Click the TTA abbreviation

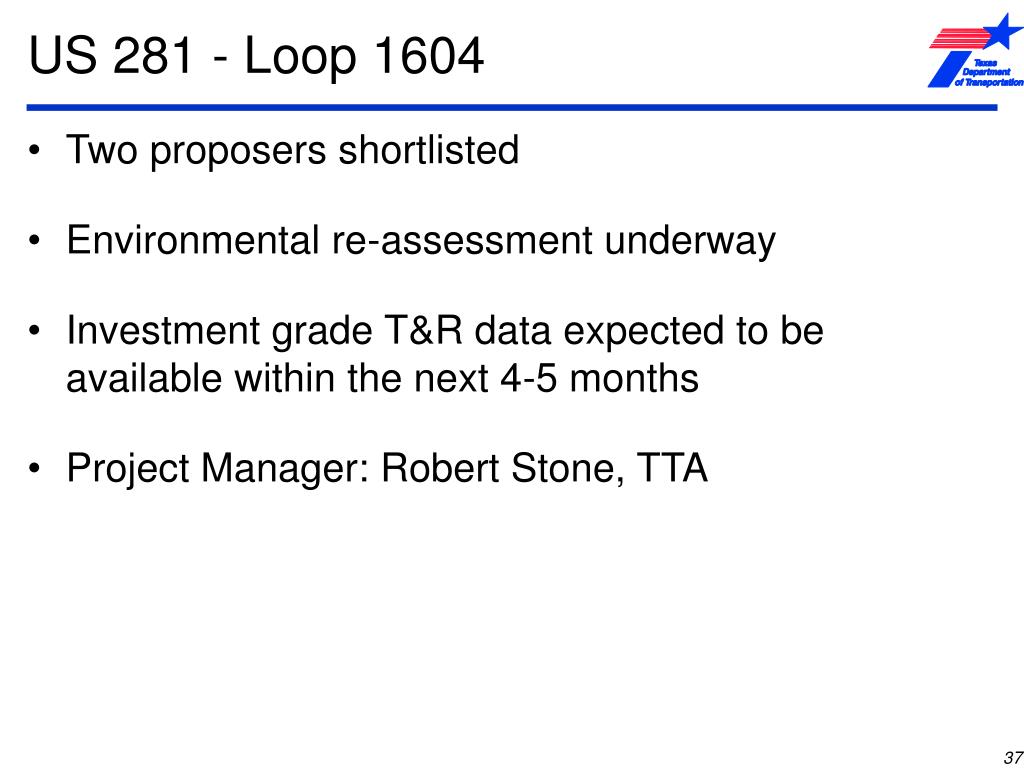pos(671,468)
